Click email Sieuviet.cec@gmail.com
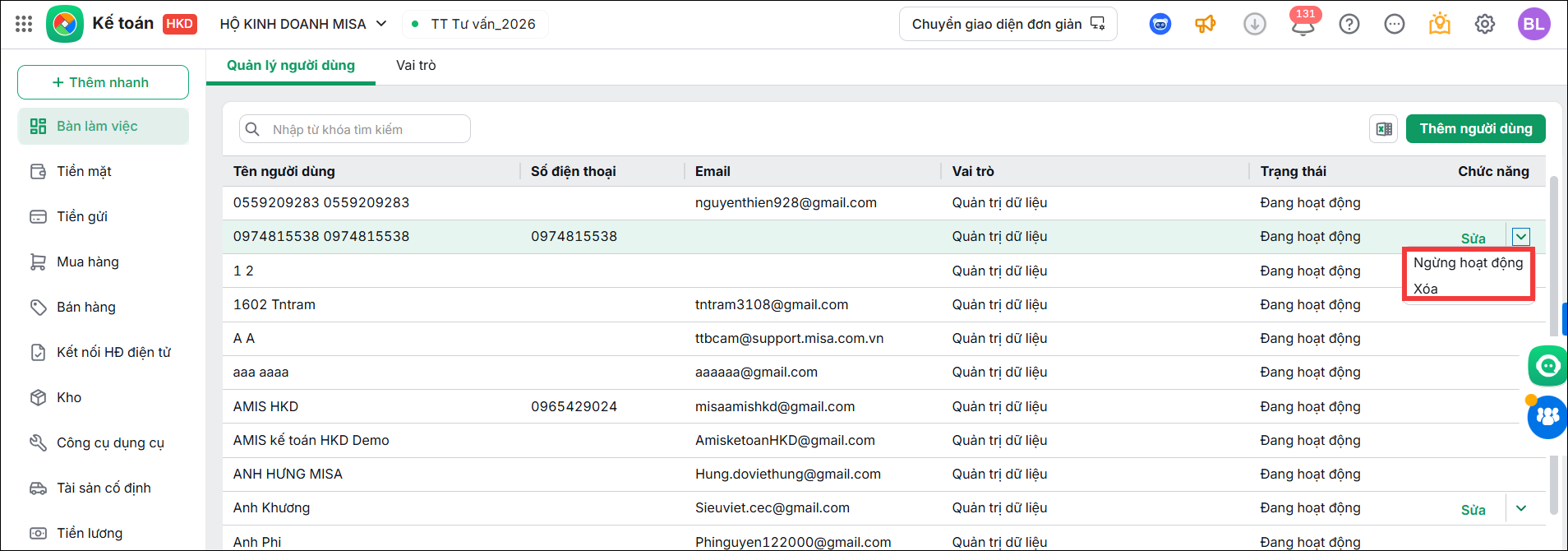The height and width of the screenshot is (551, 1568). [772, 507]
